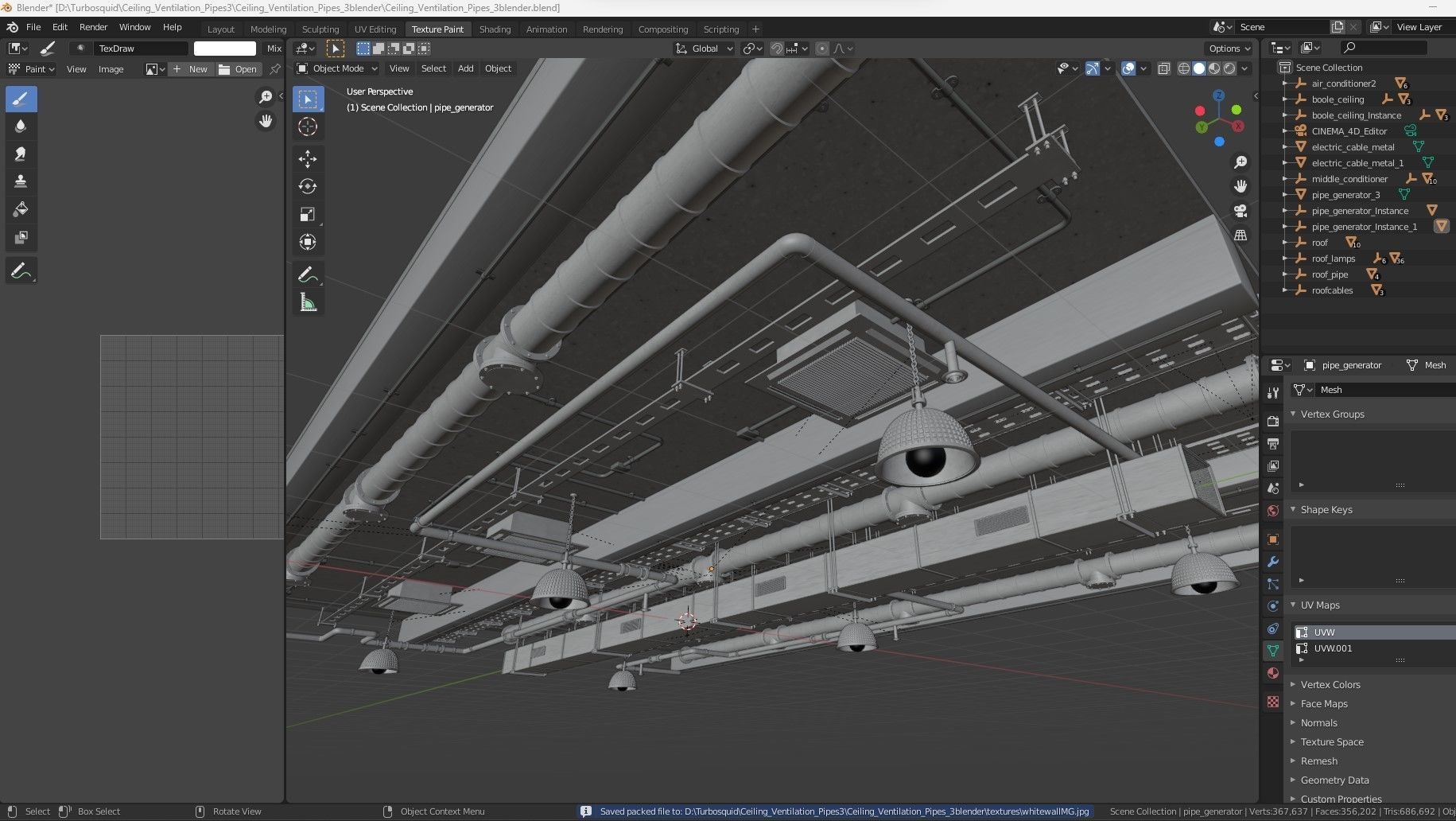Activate the Move tool in viewport
This screenshot has width=1456, height=821.
308,159
